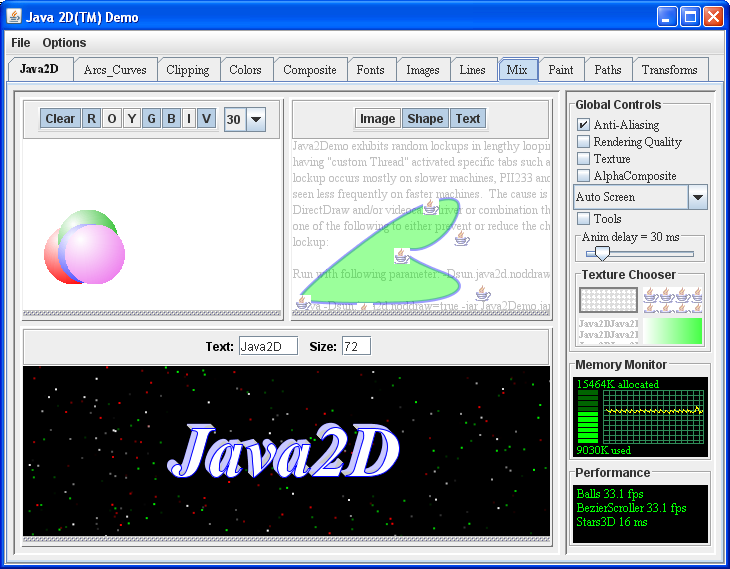Expand the Auto Screen dropdown arrow

[x=697, y=197]
